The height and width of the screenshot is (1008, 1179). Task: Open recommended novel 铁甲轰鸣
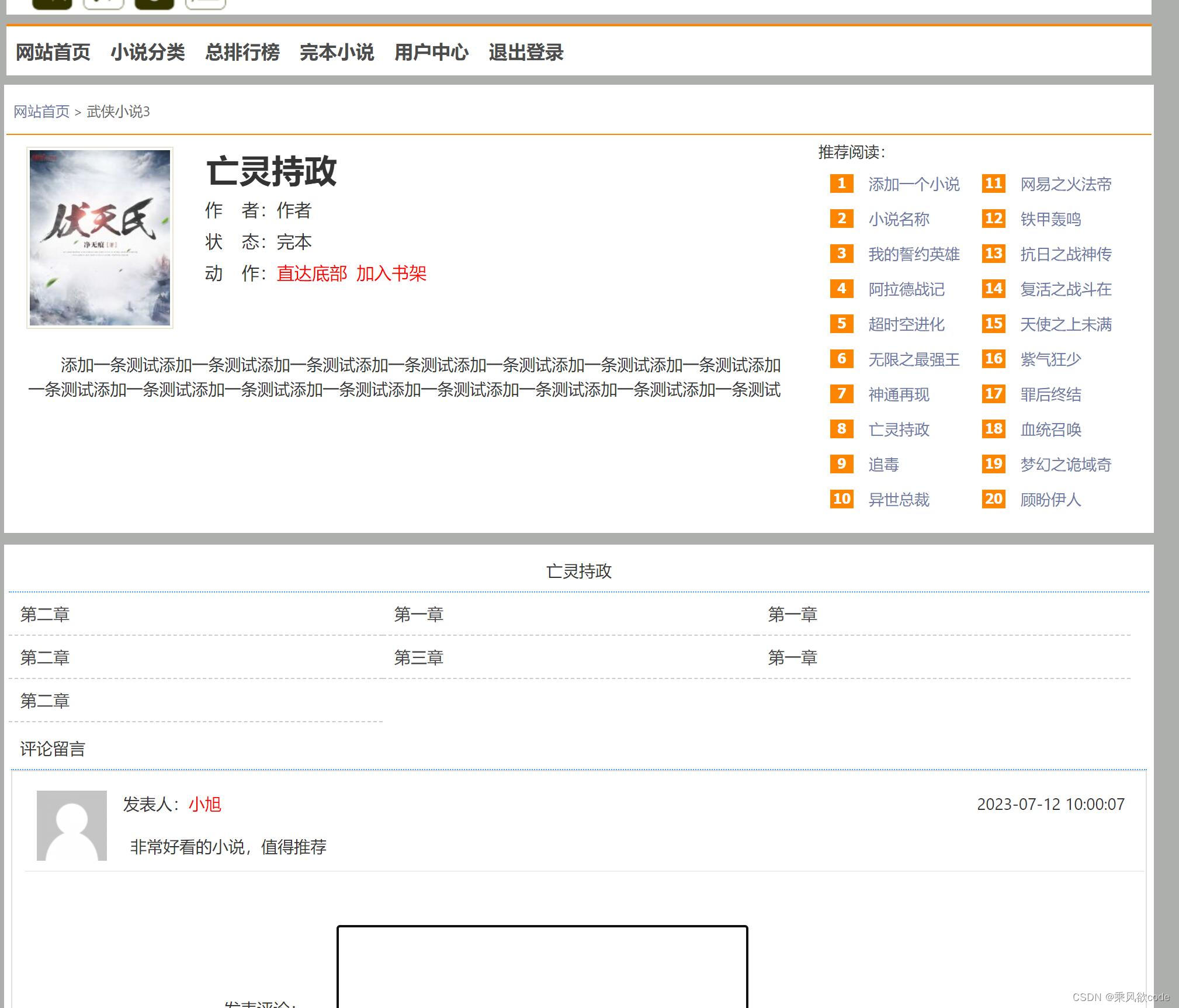pyautogui.click(x=1050, y=219)
